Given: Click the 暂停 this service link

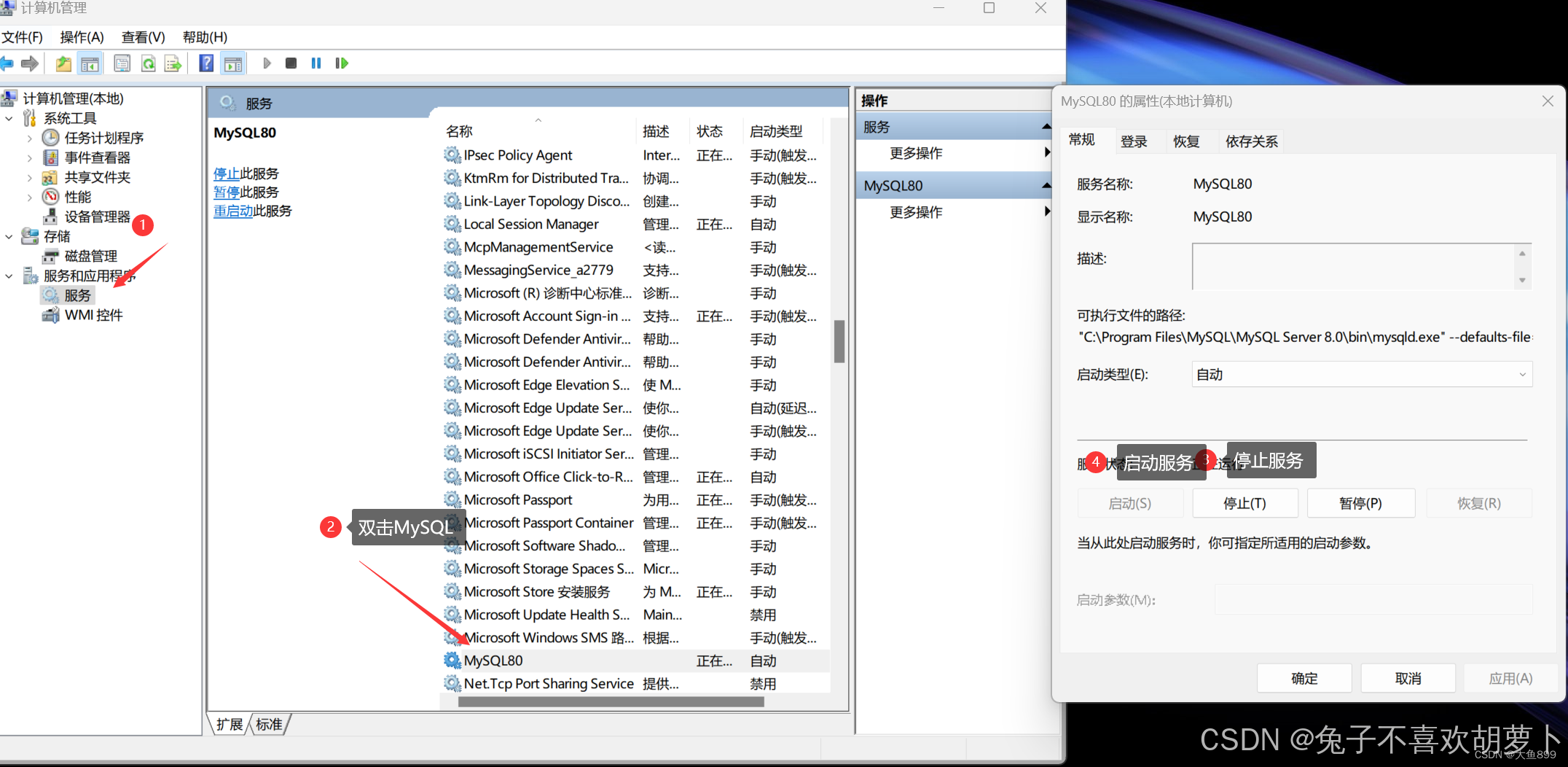Looking at the screenshot, I should tap(227, 192).
